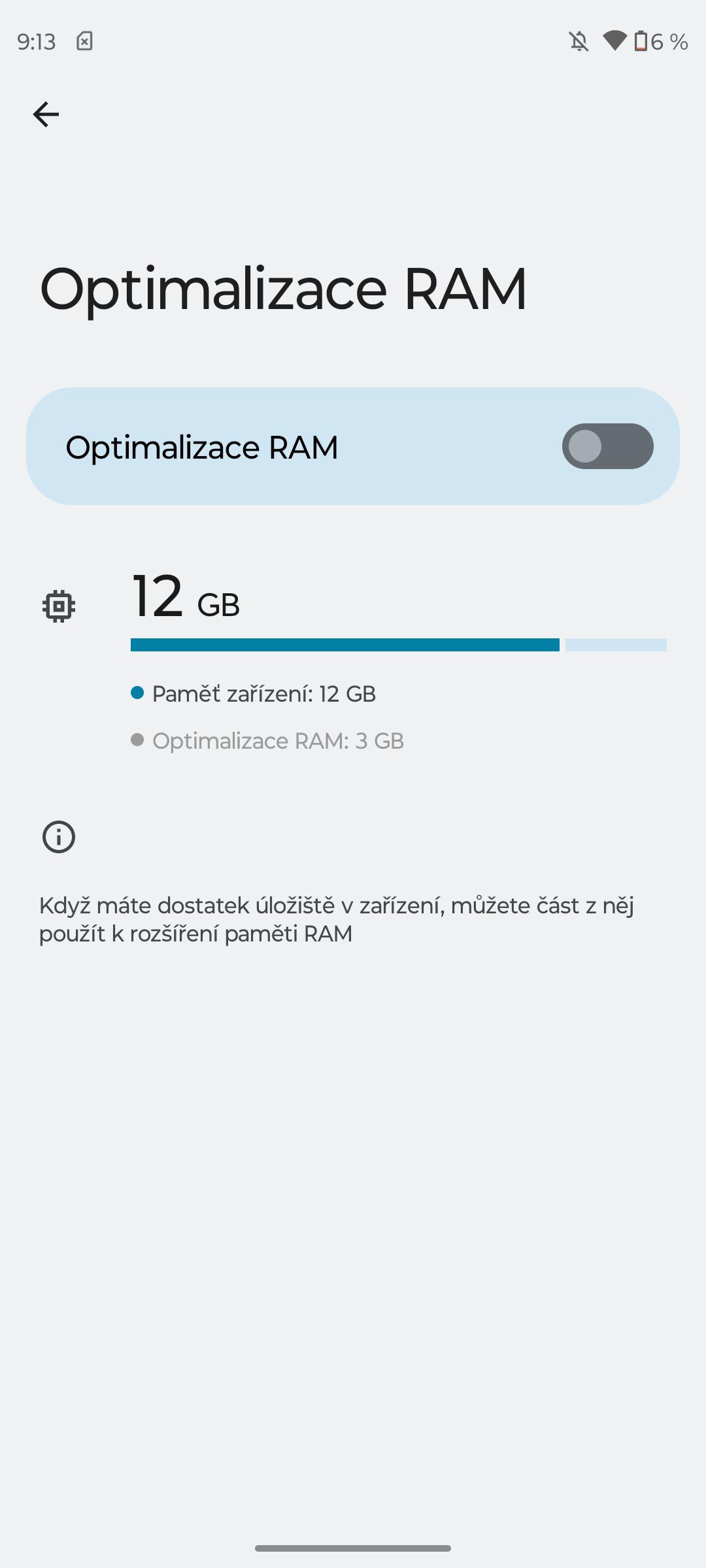706x1568 pixels.
Task: Tap the Wi-Fi status icon
Action: (x=615, y=41)
